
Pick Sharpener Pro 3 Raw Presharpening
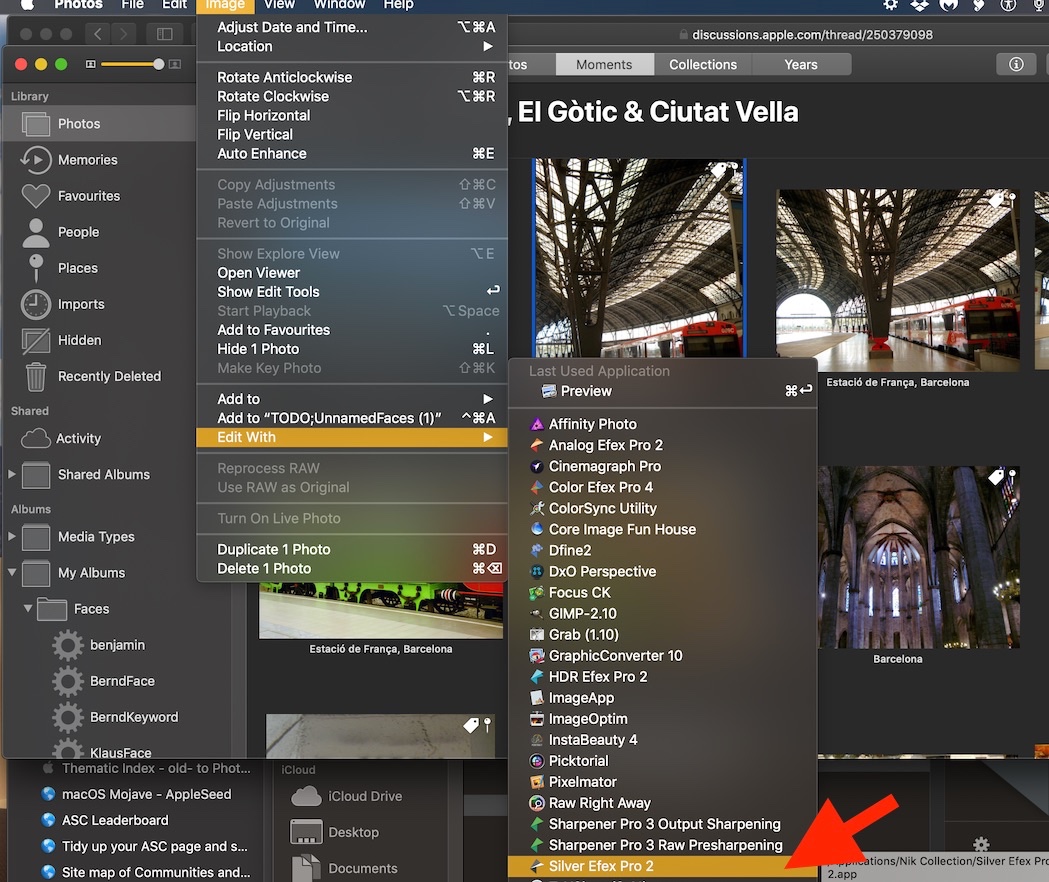[662, 845]
